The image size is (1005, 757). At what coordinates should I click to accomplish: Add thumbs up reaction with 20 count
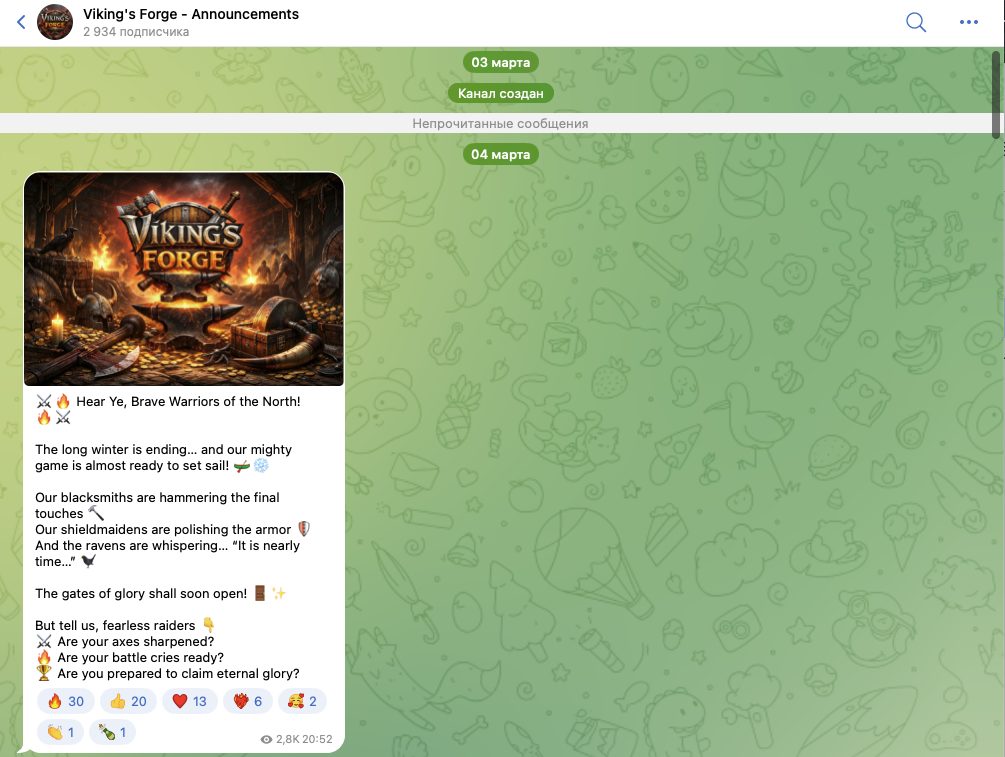[128, 701]
